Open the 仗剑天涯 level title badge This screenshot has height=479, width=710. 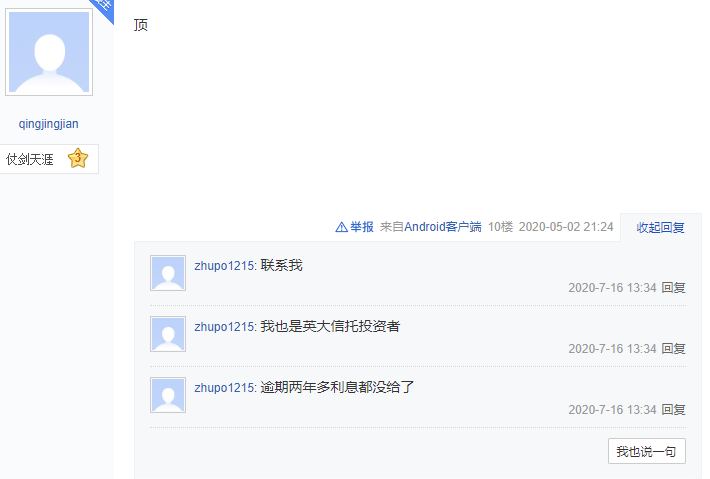click(30, 159)
